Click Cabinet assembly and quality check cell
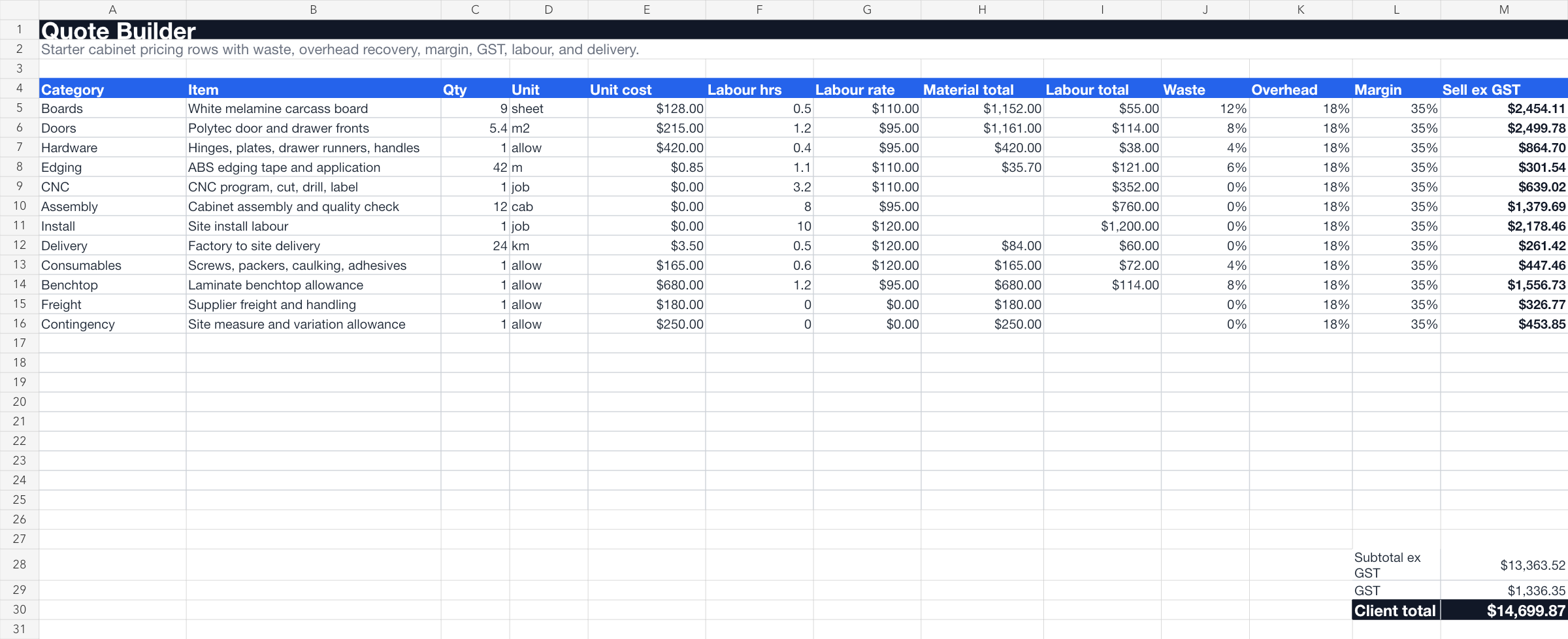1568x639 pixels. pyautogui.click(x=314, y=206)
